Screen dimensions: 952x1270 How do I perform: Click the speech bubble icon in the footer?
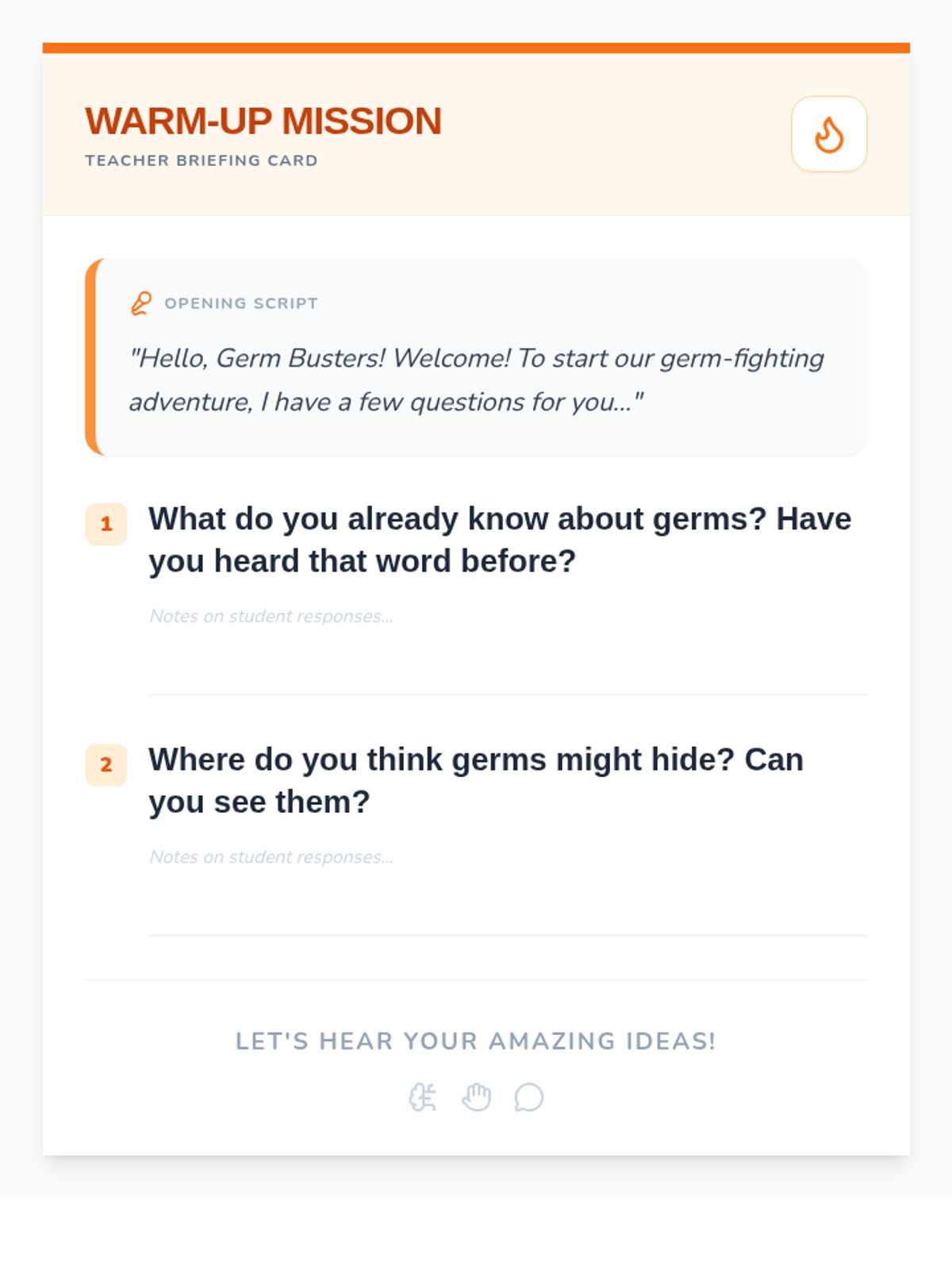coord(529,1098)
